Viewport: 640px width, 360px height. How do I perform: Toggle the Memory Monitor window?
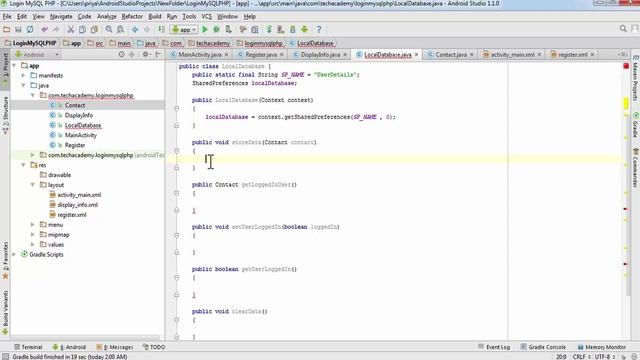pyautogui.click(x=602, y=347)
